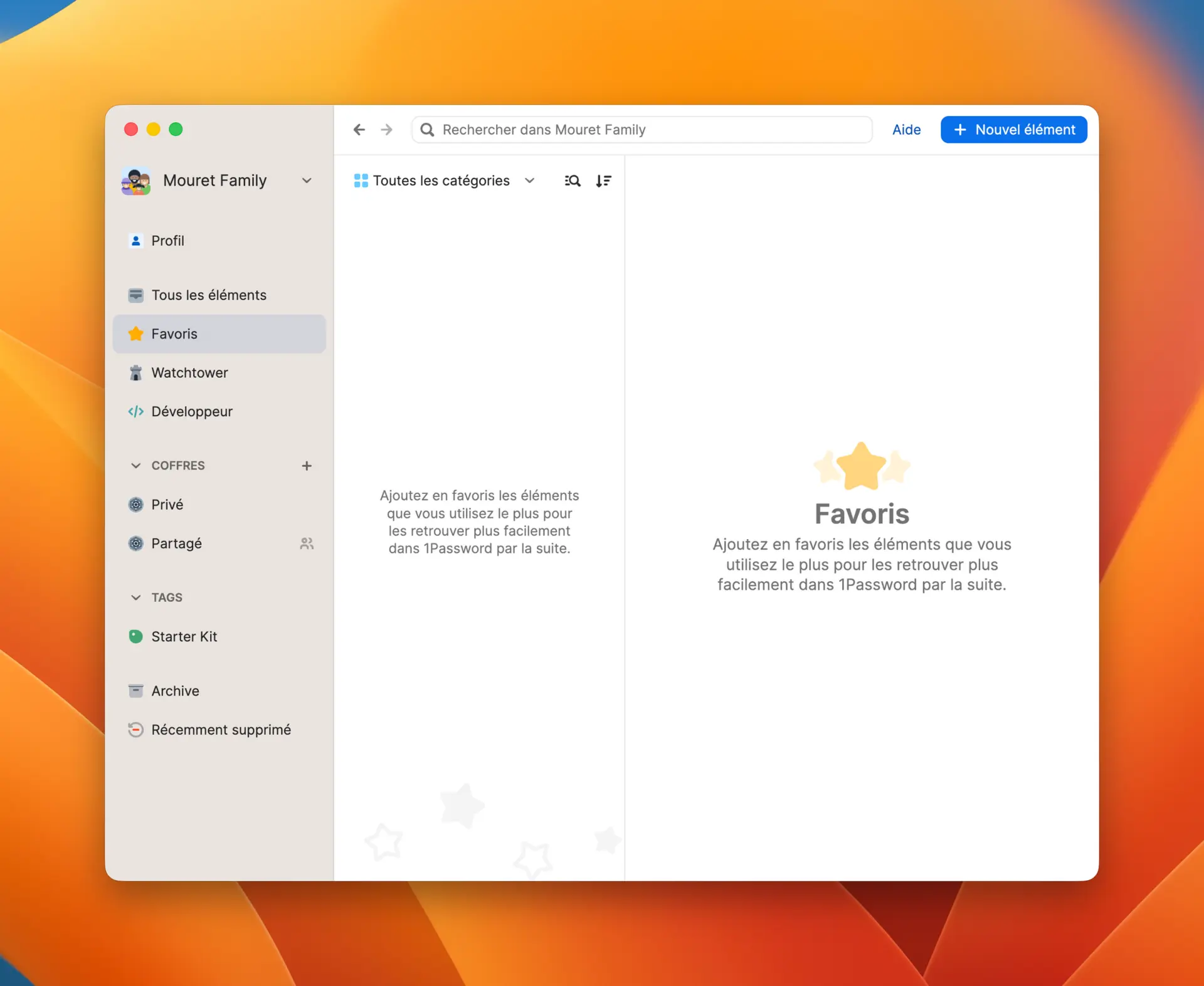1204x986 pixels.
Task: Select the Starter Kit tag
Action: (x=184, y=637)
